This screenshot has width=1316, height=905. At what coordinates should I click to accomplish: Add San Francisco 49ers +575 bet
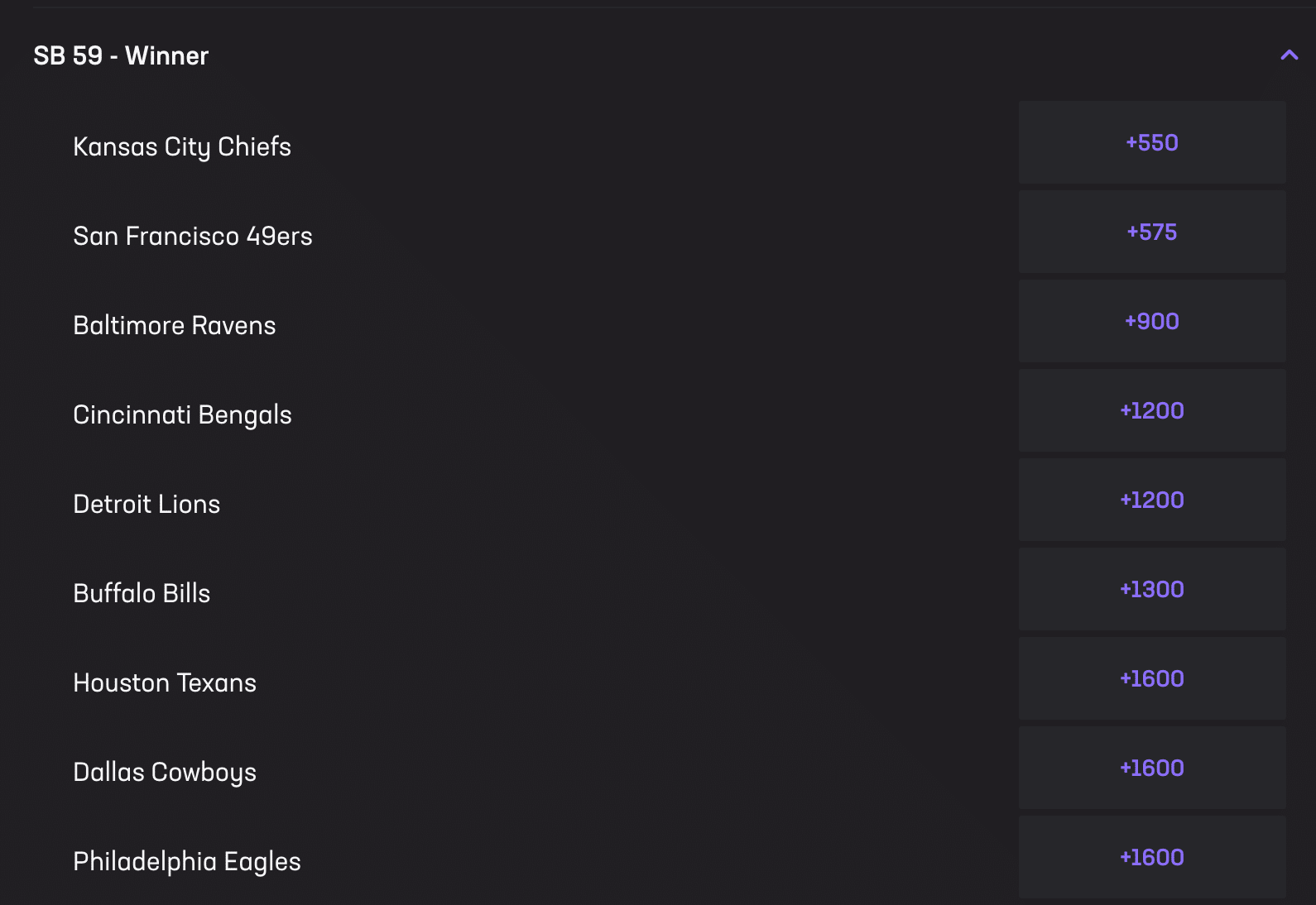(x=1151, y=232)
